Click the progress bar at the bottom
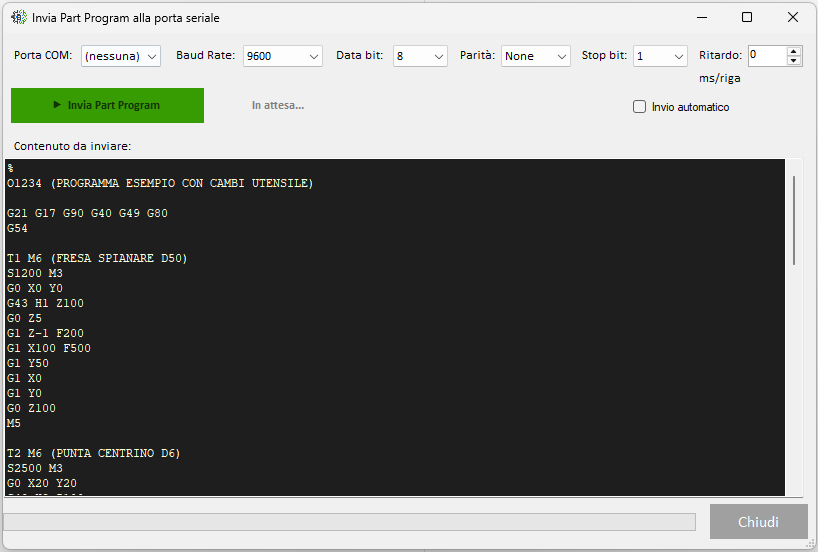Viewport: 818px width, 552px height. tap(350, 522)
